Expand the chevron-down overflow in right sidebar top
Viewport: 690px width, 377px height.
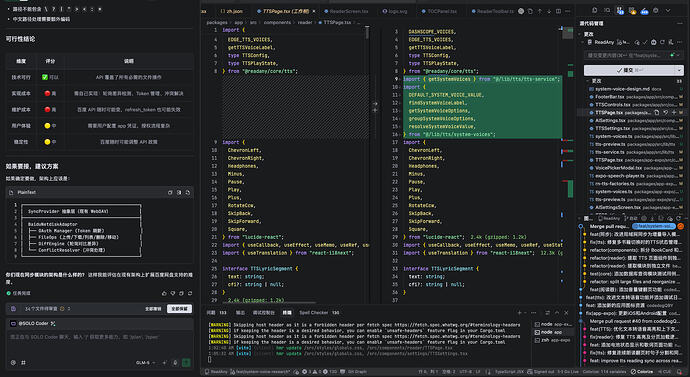[668, 10]
